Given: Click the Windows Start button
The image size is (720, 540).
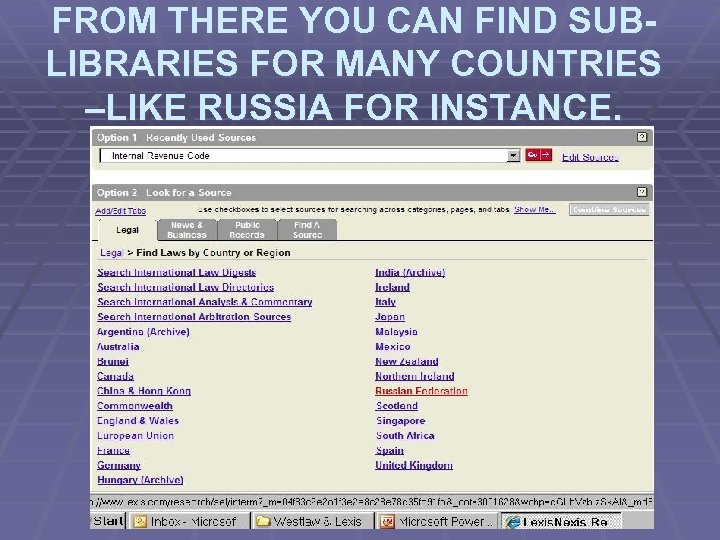Looking at the screenshot, I should click(108, 521).
